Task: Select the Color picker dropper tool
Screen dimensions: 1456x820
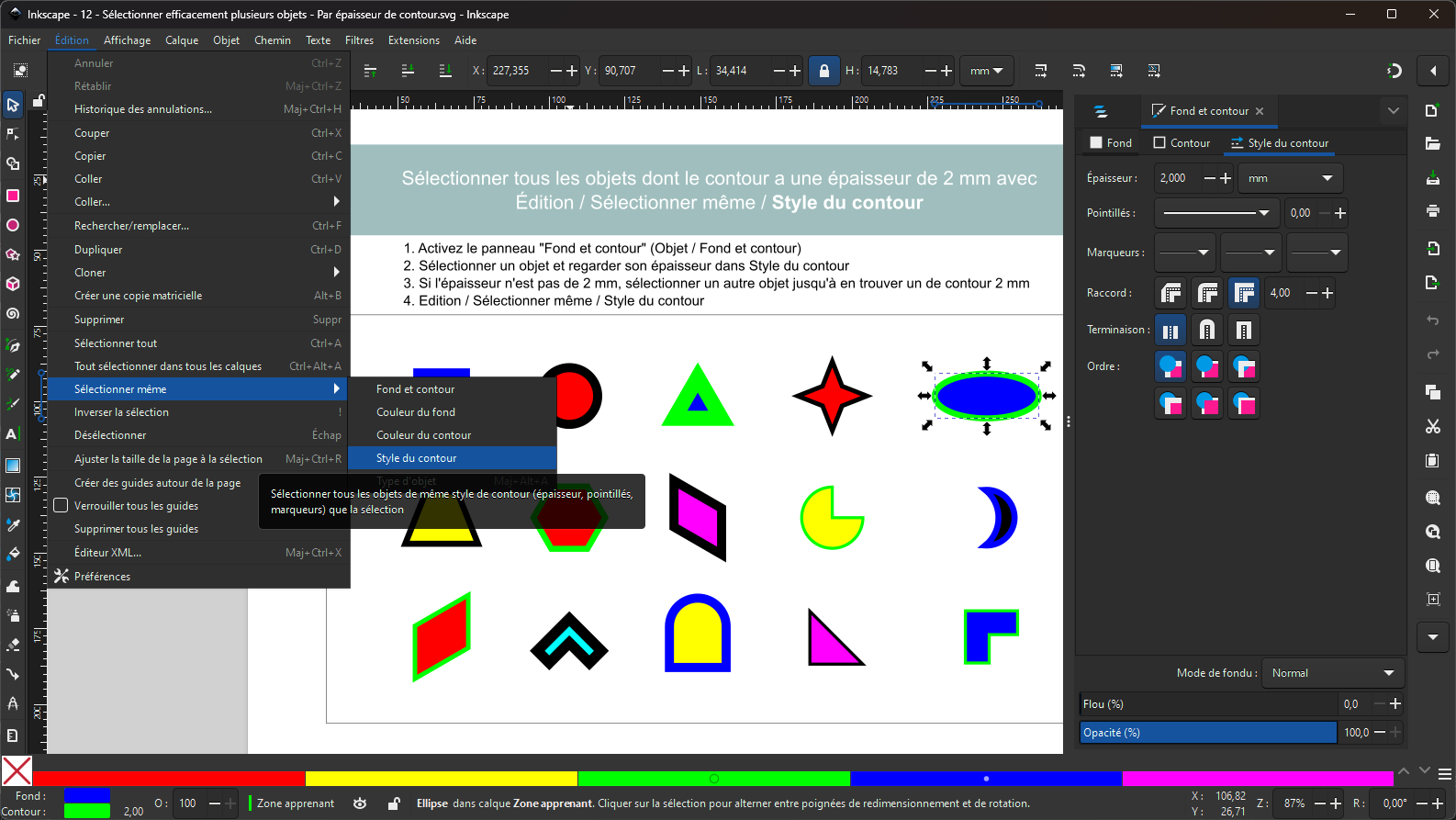Action: (13, 525)
